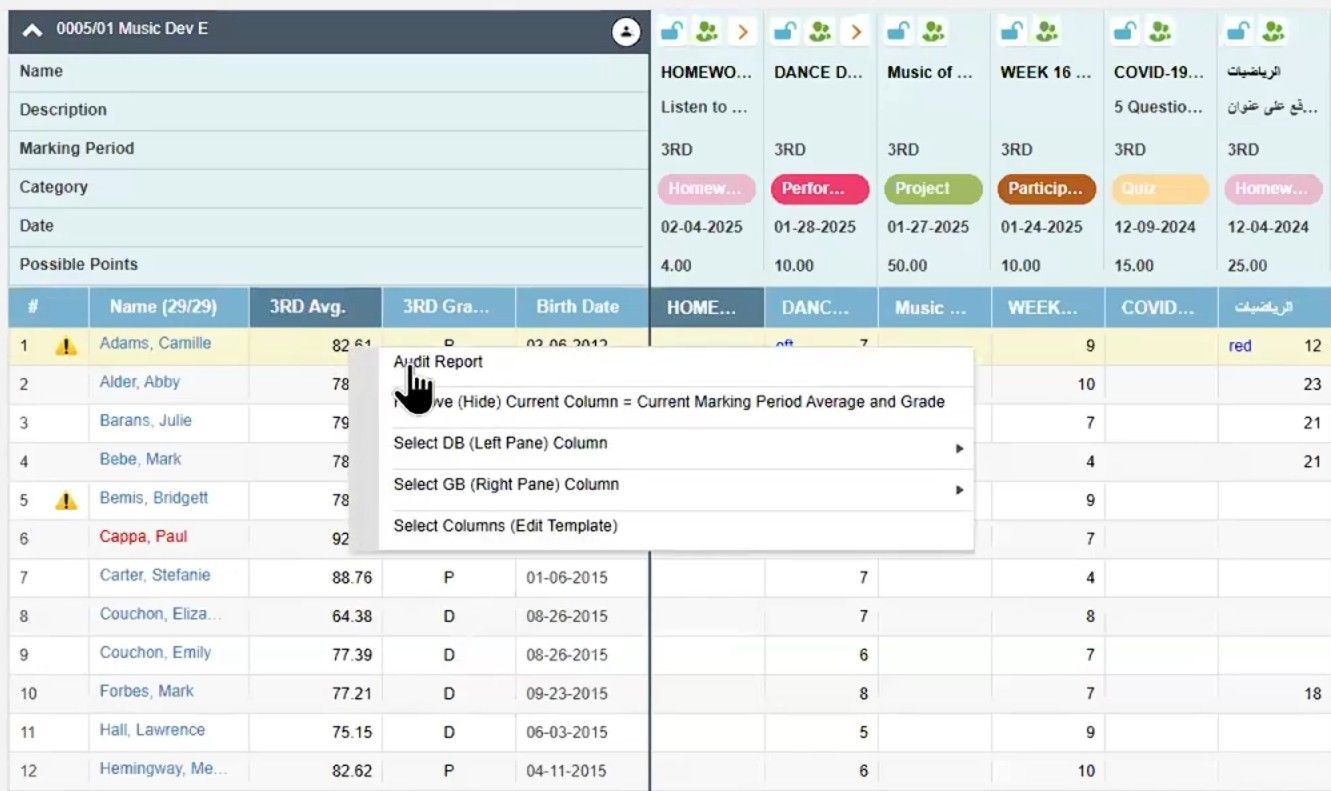This screenshot has height=791, width=1331.
Task: Sort by the Name (29/29) column header
Action: coord(168,307)
